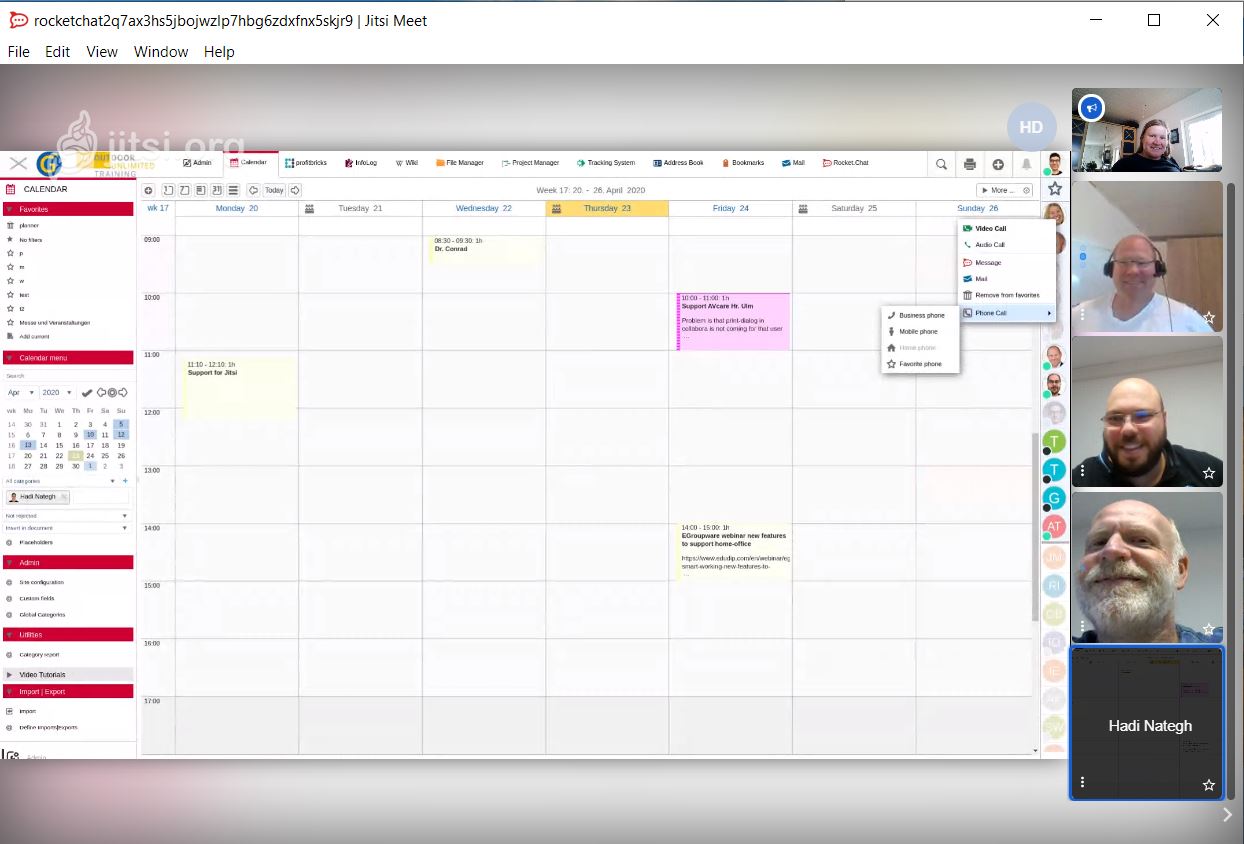Collapse the Favorites section header
Viewport: 1244px width, 844px height.
[68, 209]
